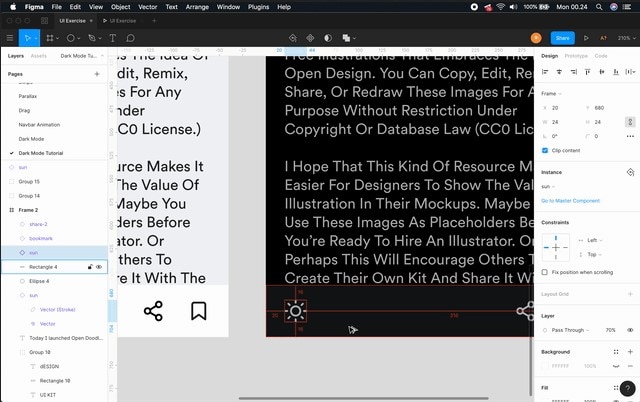The height and width of the screenshot is (402, 640).
Task: Open the Vector menu
Action: click(x=147, y=7)
